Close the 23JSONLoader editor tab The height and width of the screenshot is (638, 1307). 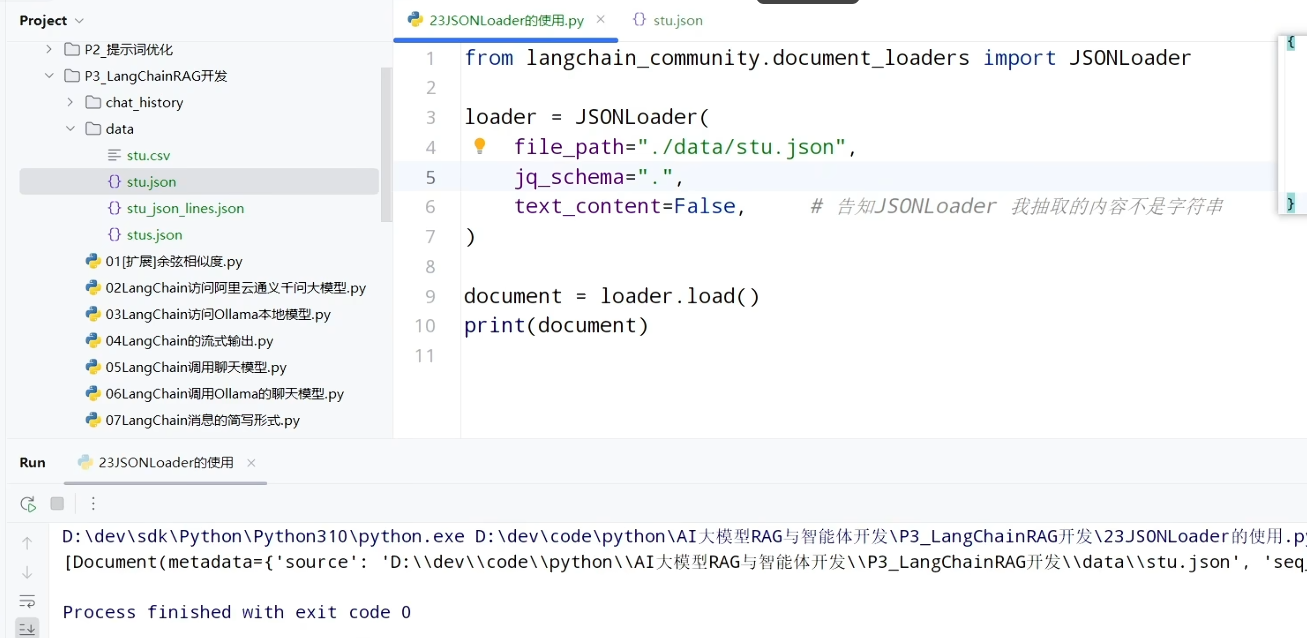click(600, 19)
